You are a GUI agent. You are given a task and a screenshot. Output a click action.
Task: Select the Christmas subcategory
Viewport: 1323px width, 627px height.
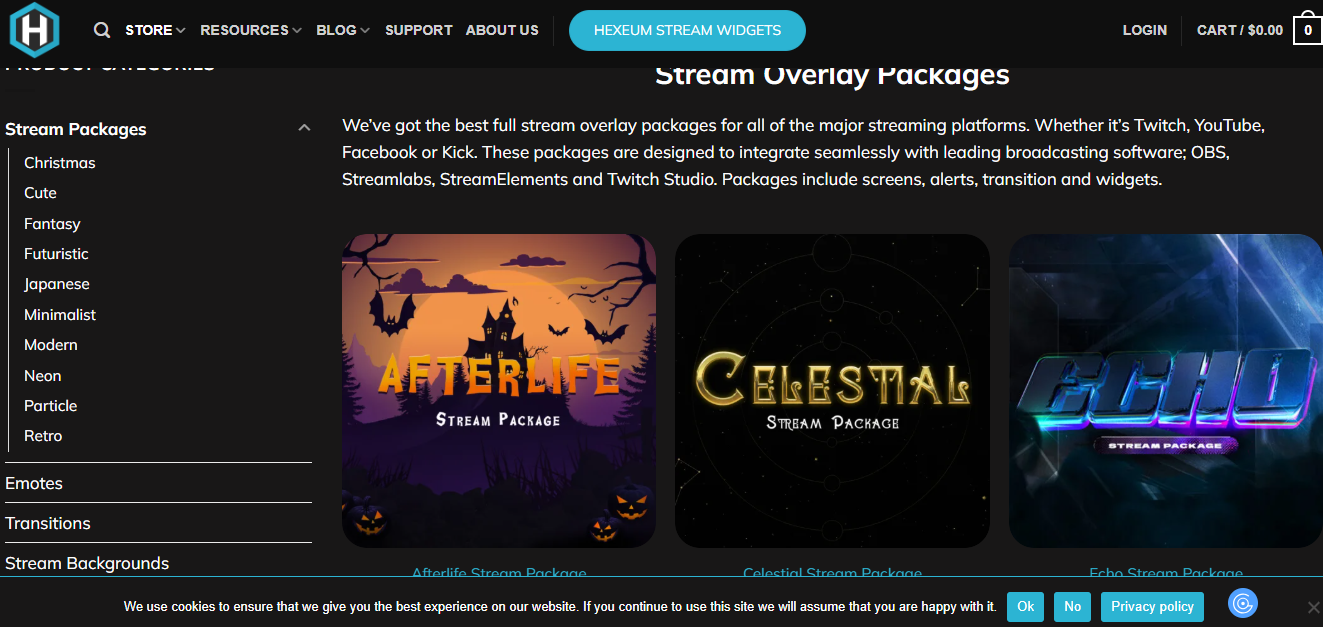[x=60, y=163]
